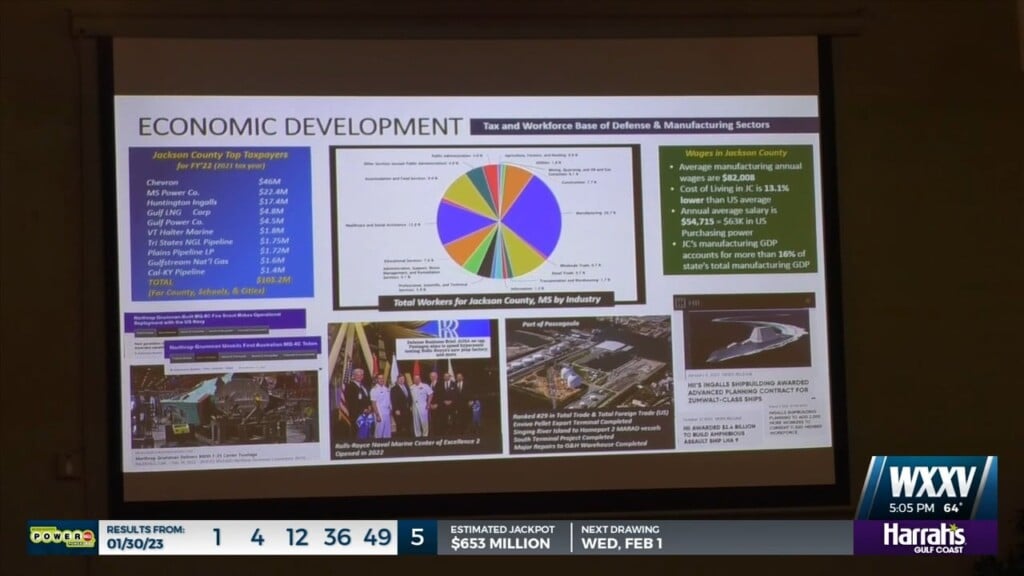The width and height of the screenshot is (1024, 576).
Task: Click the 'Rolls-Royce Naval Marine Center' caption
Action: point(408,447)
